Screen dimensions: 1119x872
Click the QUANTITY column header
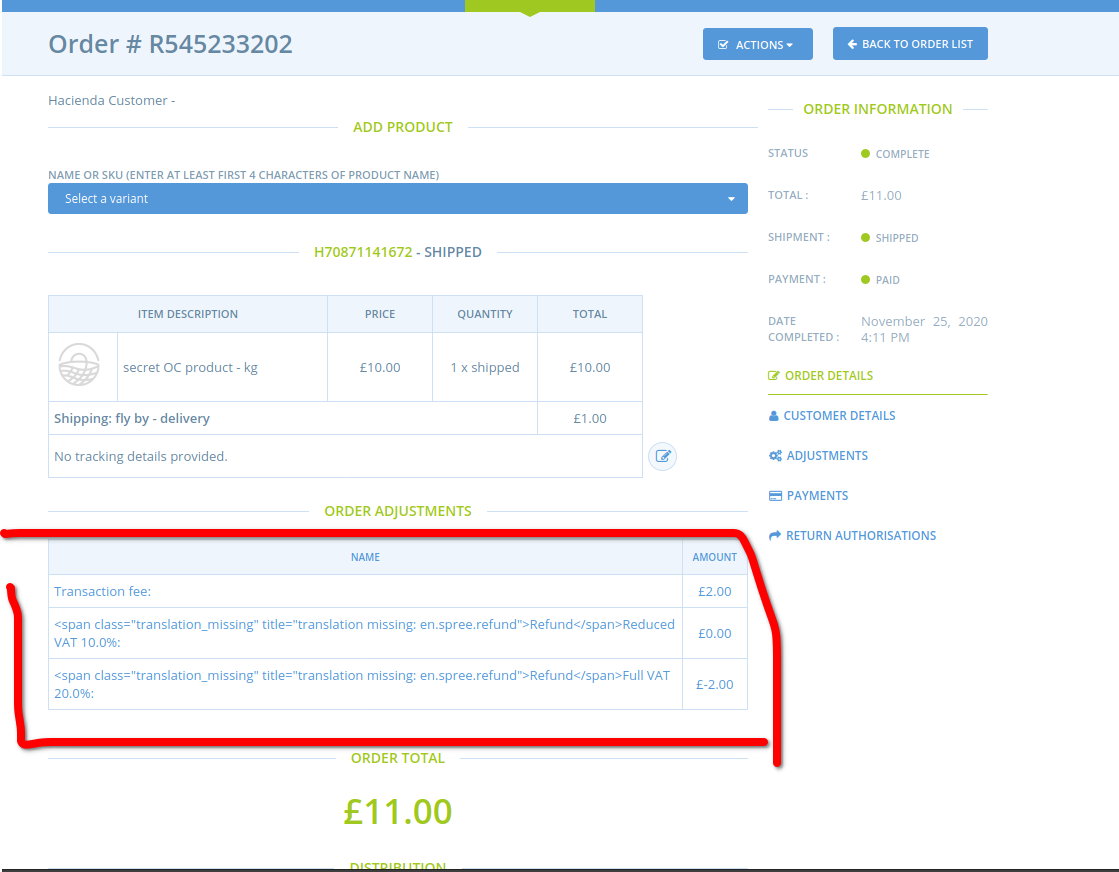(x=485, y=314)
